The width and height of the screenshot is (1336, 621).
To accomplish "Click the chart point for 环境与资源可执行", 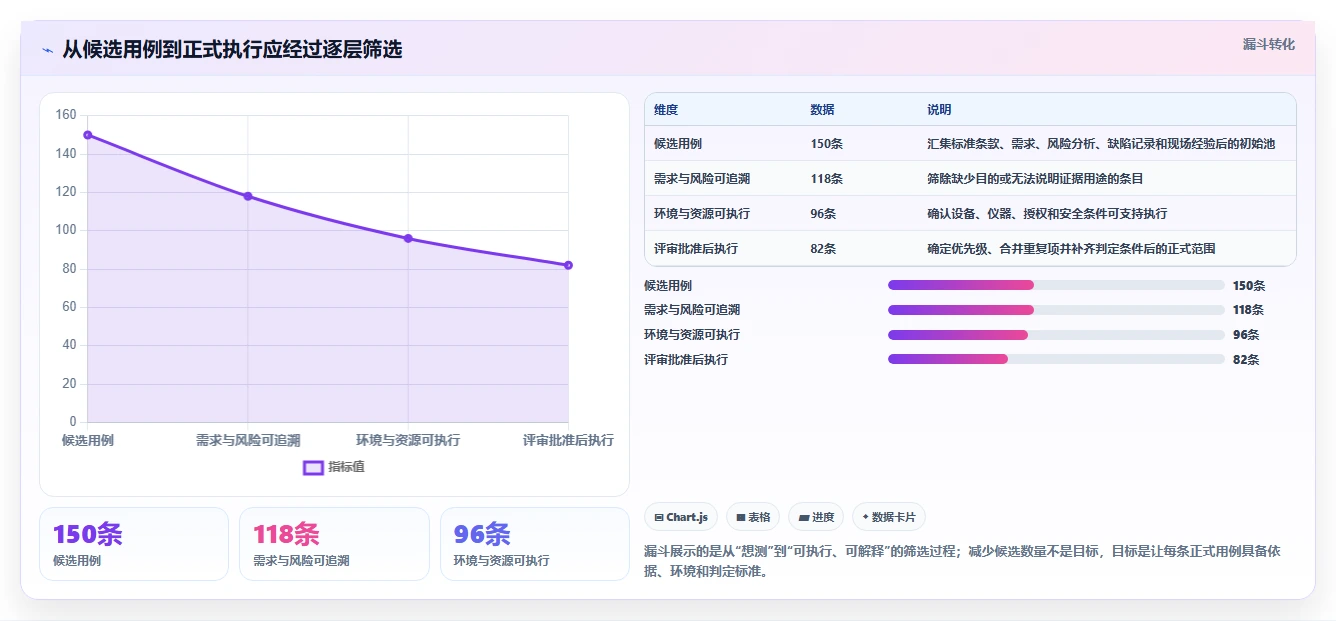I will (x=408, y=238).
